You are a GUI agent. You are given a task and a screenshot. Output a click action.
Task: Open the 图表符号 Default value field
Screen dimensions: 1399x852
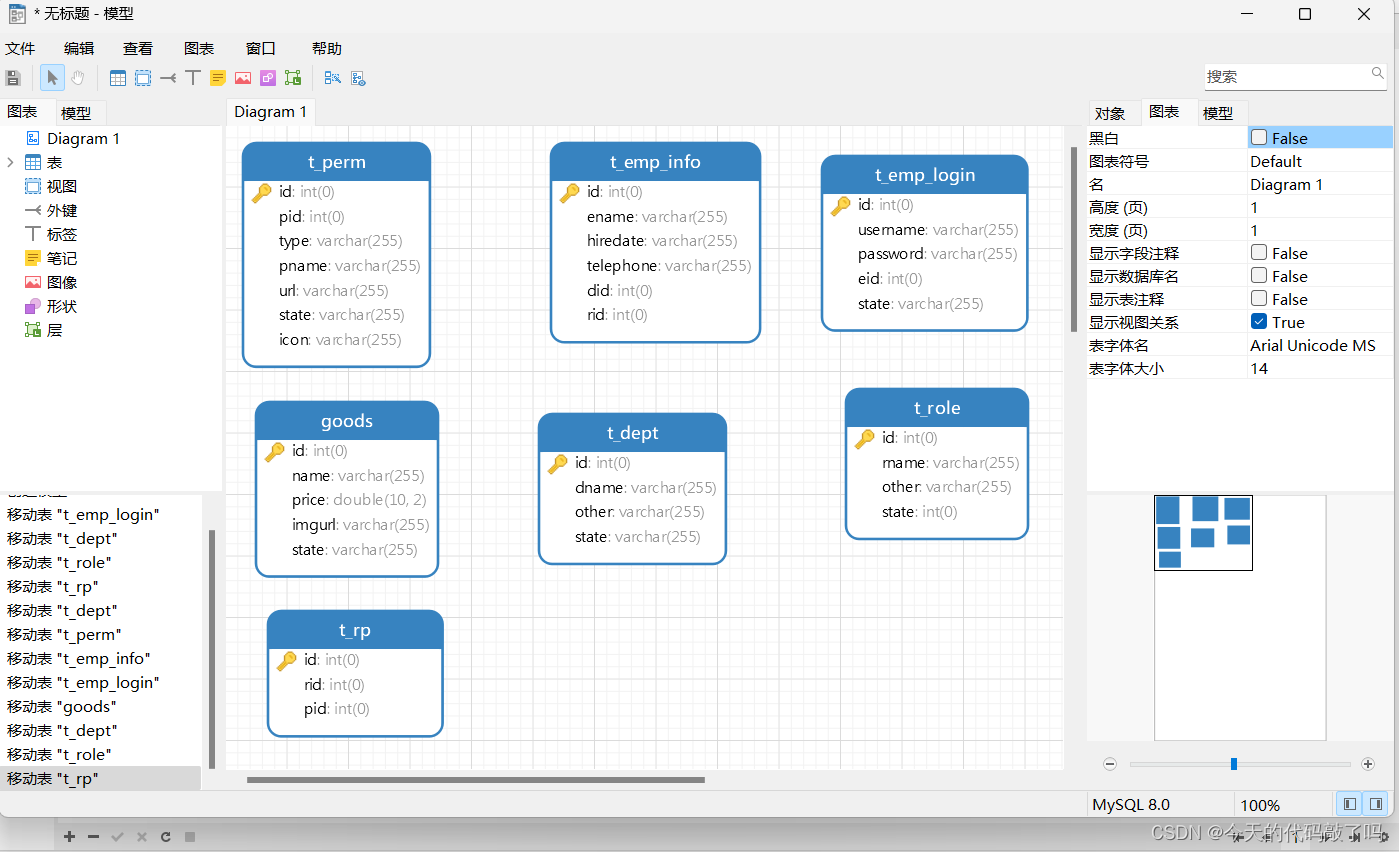(1320, 161)
